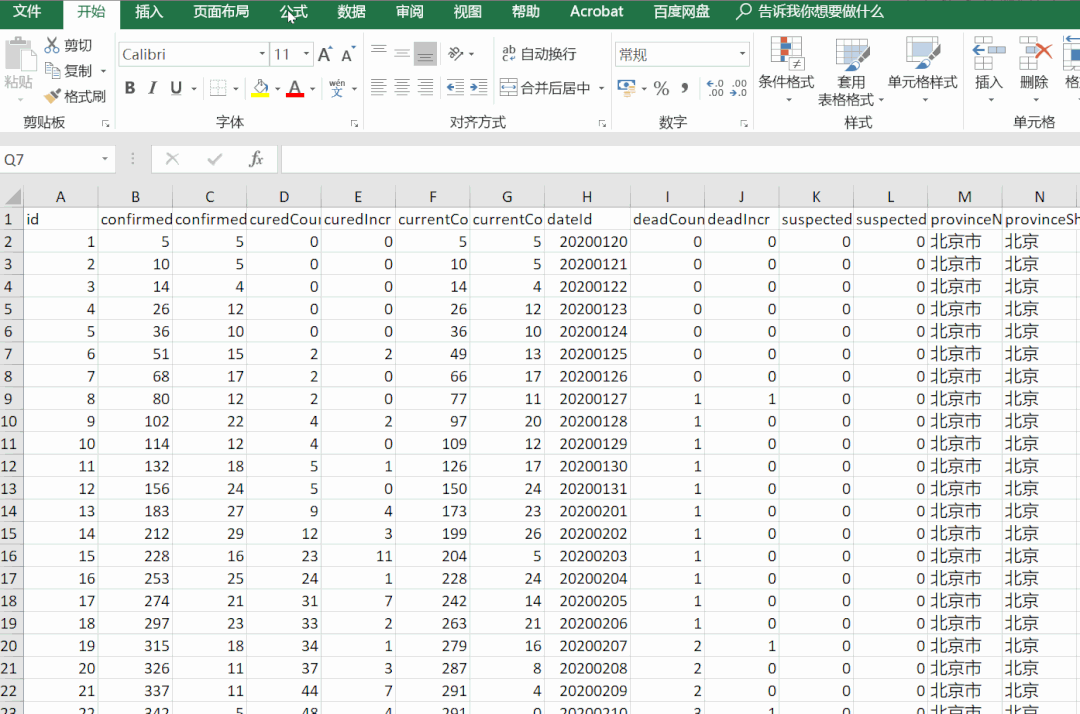The height and width of the screenshot is (714, 1080).
Task: Open the font group dialog launcher
Action: coord(354,124)
